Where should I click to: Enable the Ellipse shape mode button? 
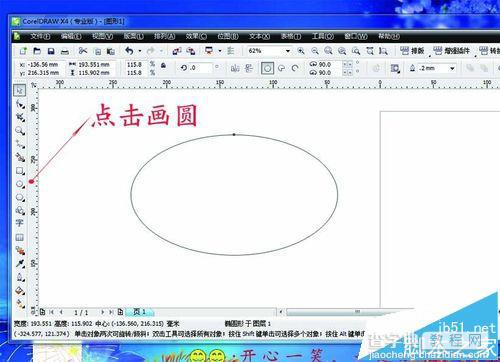(x=267, y=68)
